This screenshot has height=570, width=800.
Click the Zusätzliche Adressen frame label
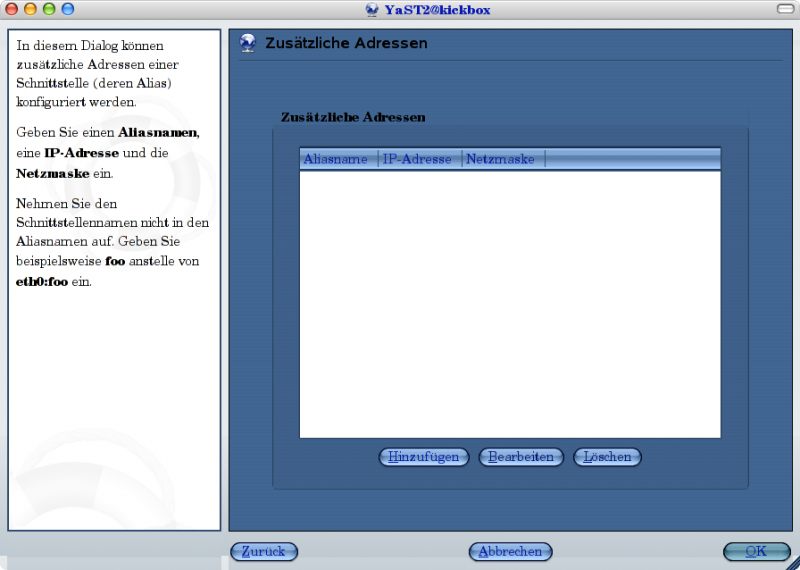(x=353, y=117)
